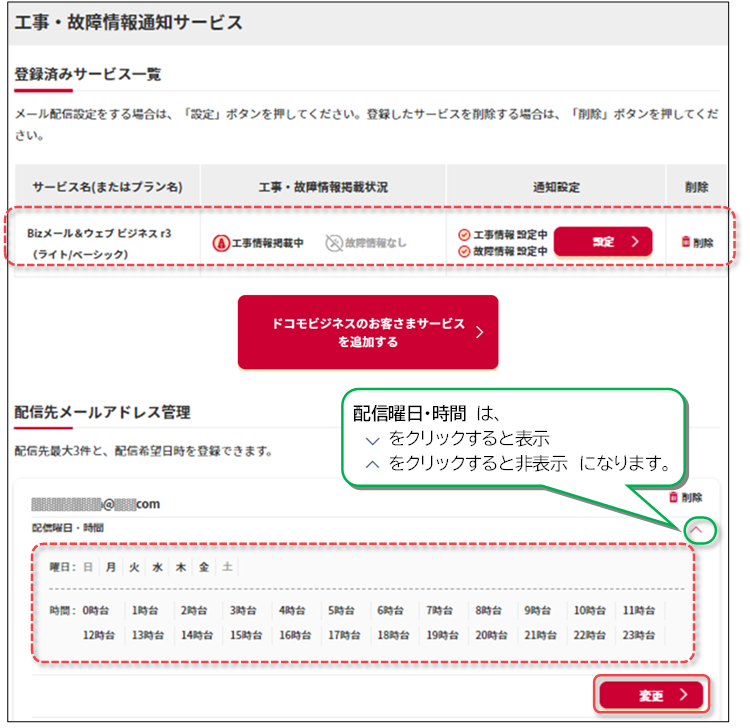750x728 pixels.
Task: Click ドコモビジネスのお客さまサービスを追加する button
Action: [x=368, y=332]
